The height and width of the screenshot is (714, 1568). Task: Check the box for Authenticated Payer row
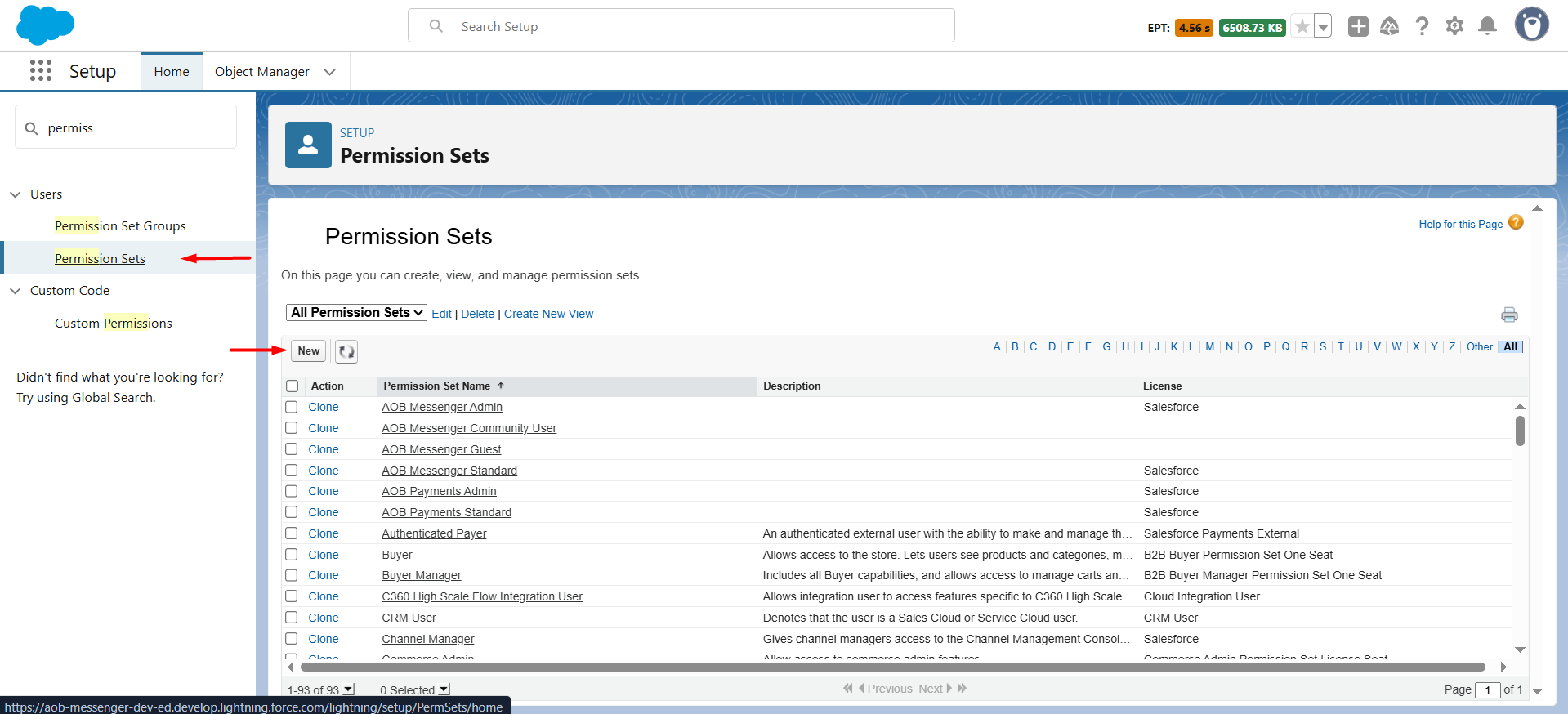291,533
